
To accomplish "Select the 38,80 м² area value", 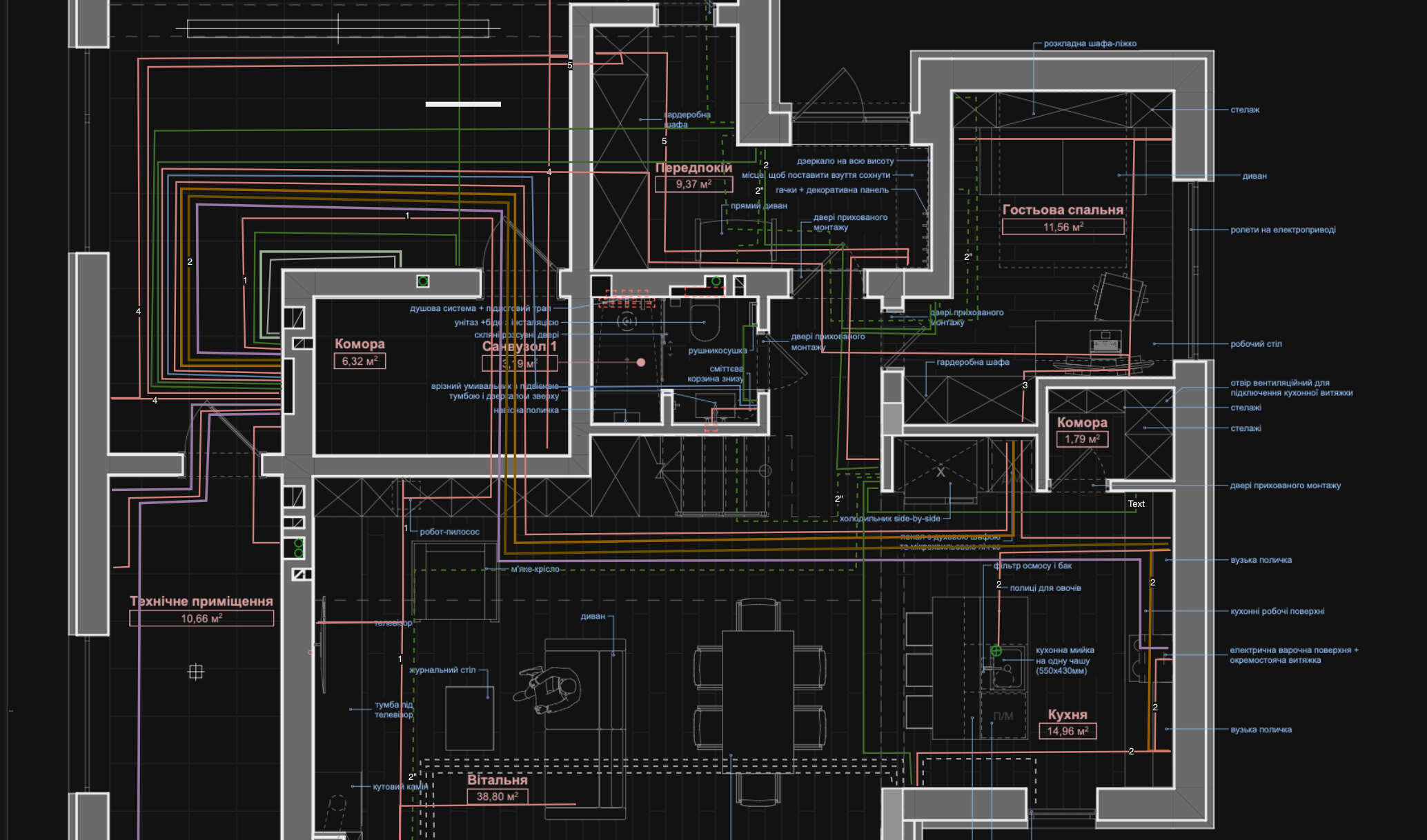I will click(x=497, y=797).
